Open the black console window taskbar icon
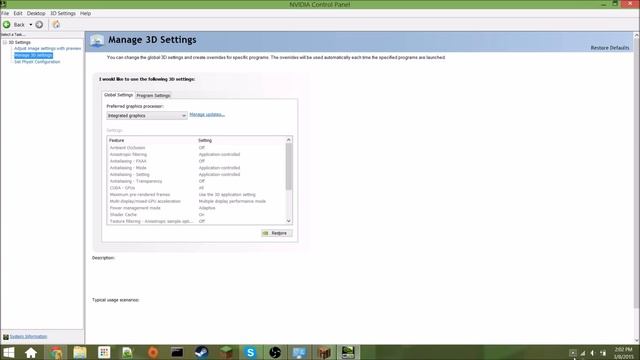The image size is (640, 360). [177, 353]
